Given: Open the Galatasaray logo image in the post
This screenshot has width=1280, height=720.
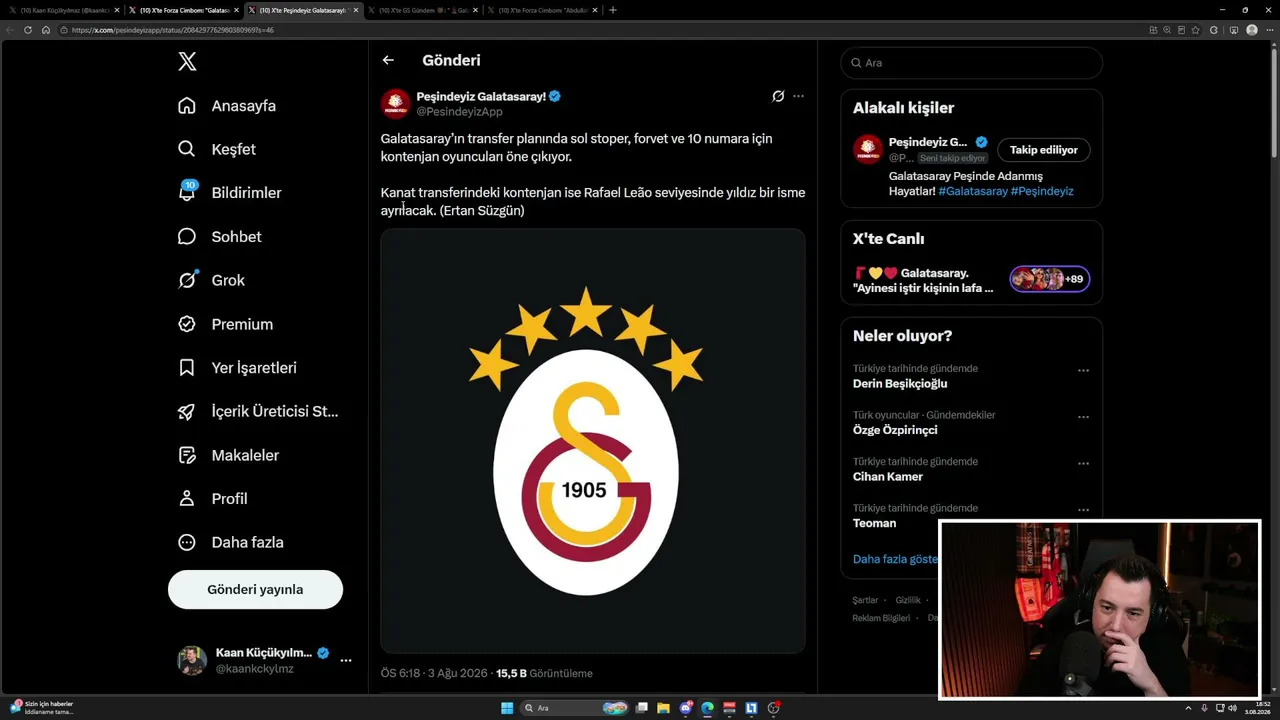Looking at the screenshot, I should [x=593, y=441].
